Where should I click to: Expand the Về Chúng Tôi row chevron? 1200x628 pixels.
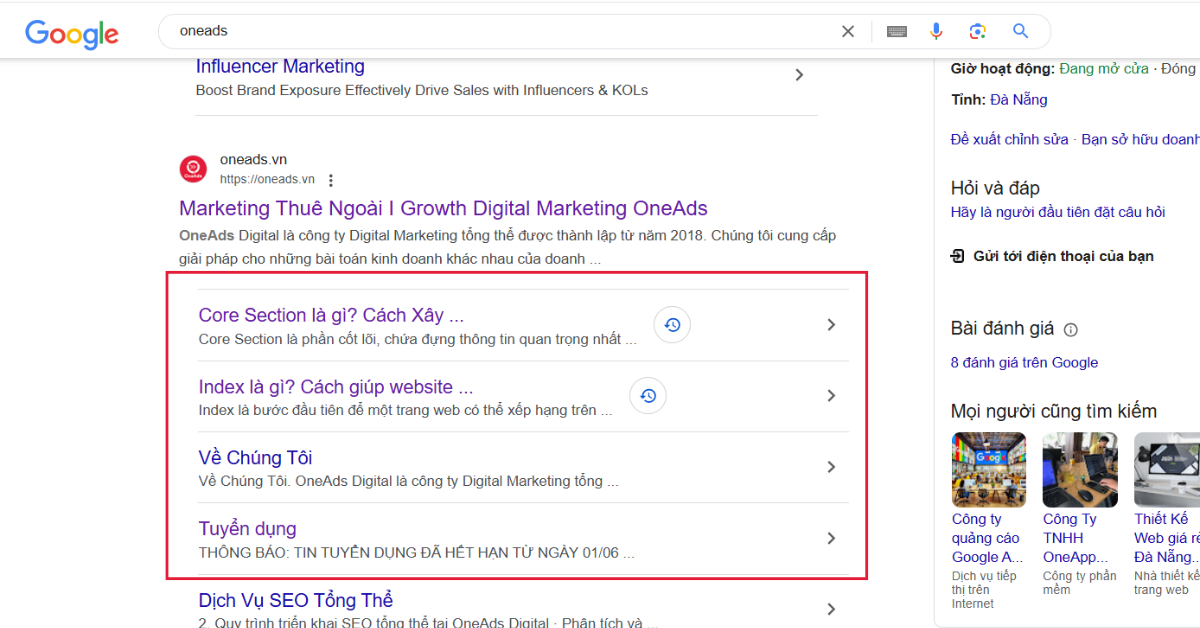831,467
